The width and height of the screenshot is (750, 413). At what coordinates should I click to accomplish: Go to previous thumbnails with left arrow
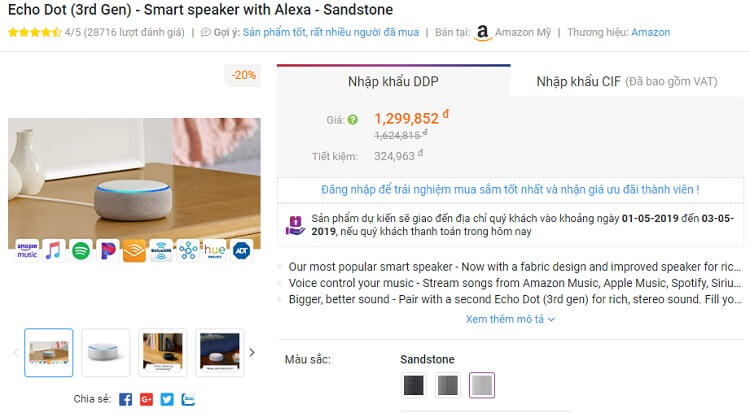click(16, 353)
